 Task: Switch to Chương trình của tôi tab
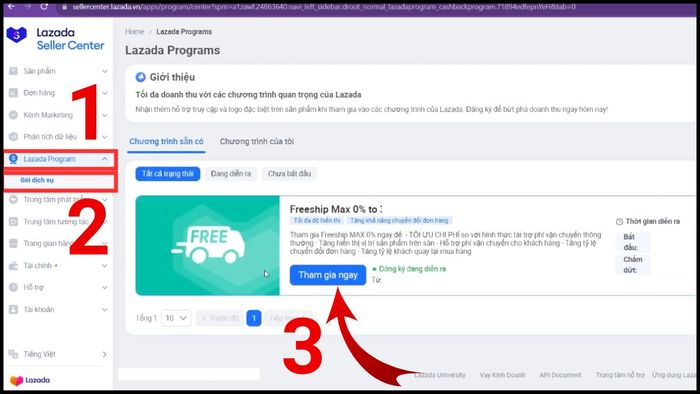[257, 141]
